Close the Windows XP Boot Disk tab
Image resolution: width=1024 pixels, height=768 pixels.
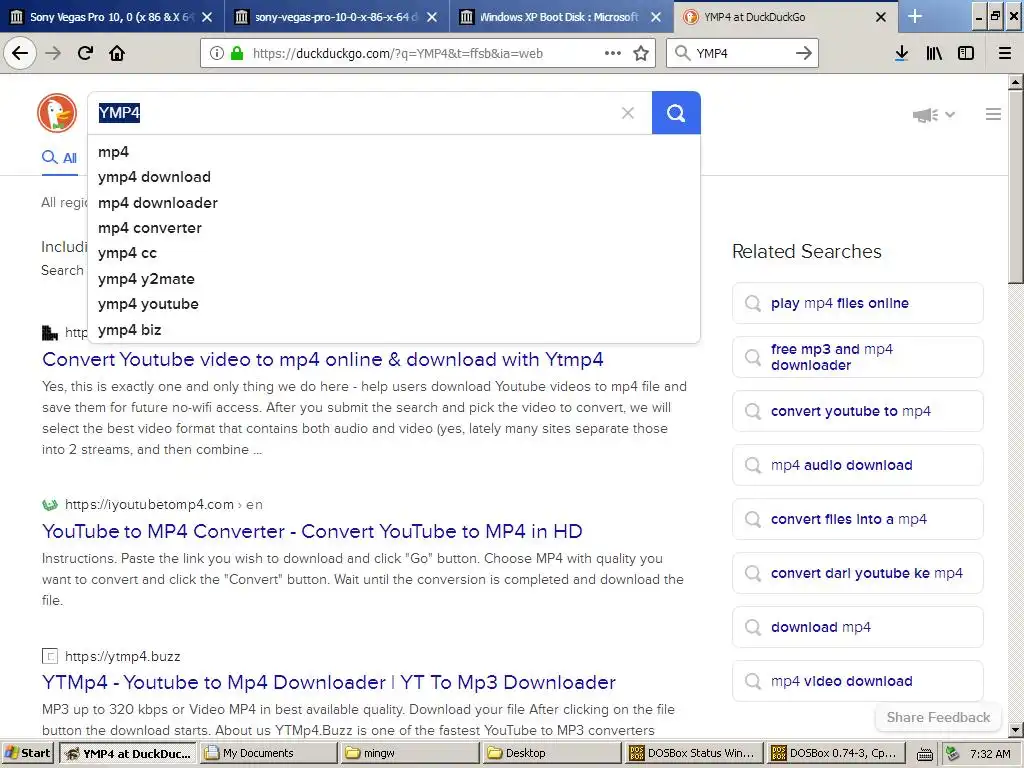coord(656,17)
